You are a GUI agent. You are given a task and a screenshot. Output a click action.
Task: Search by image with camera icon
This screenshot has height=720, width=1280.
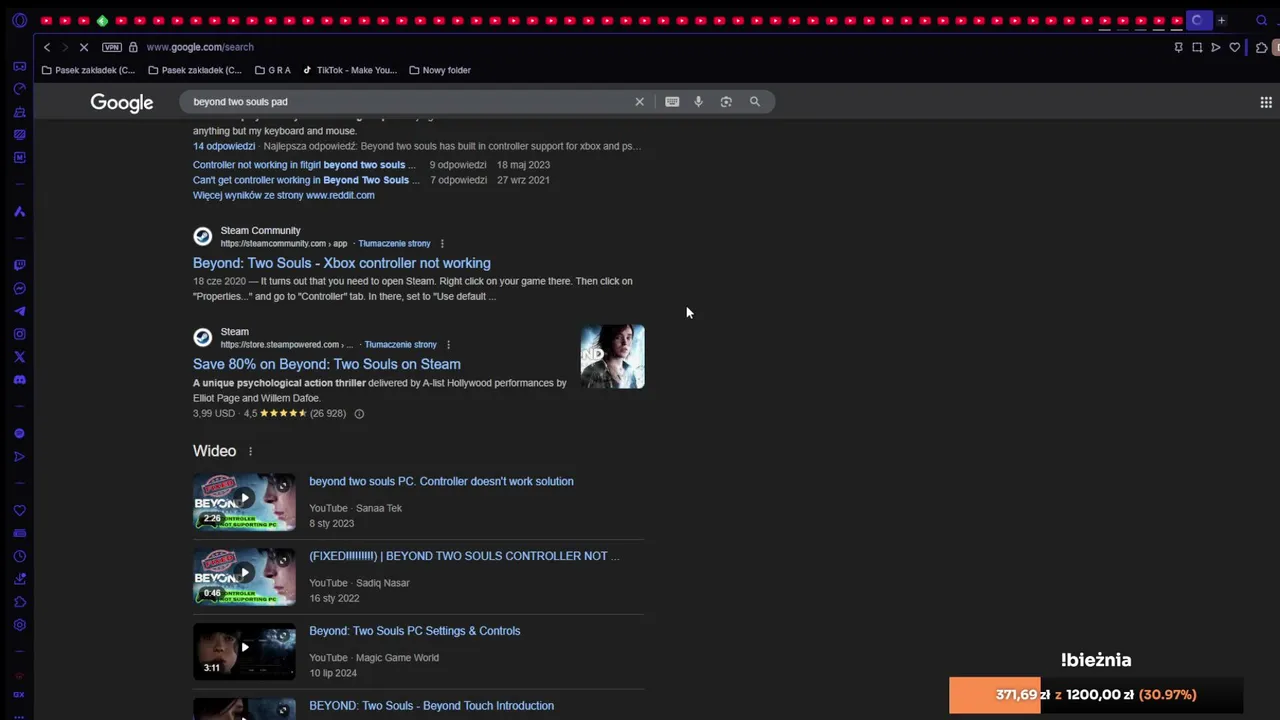[x=726, y=101]
